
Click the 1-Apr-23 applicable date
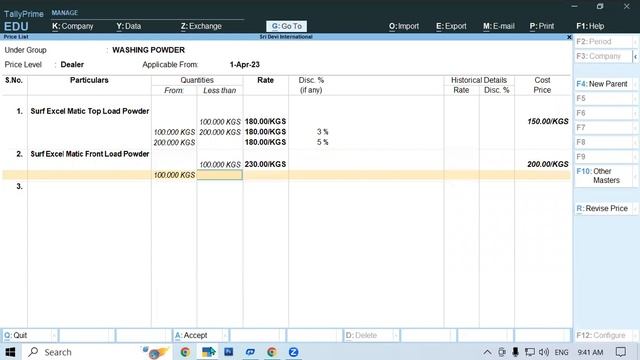244,64
